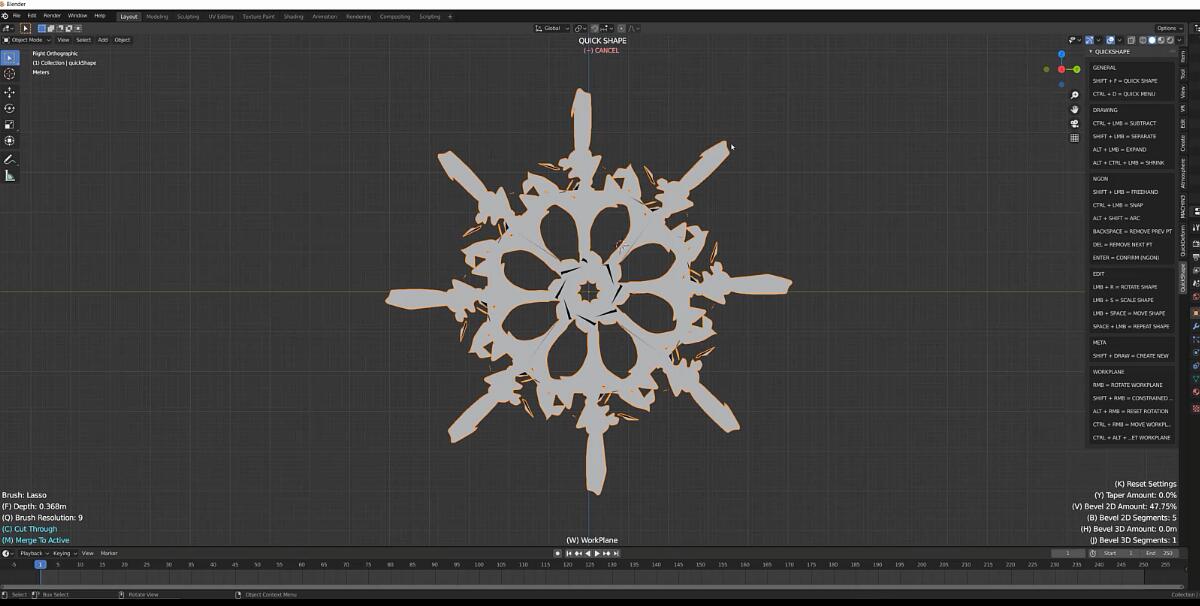The height and width of the screenshot is (606, 1200).
Task: Open the Object menu in viewport header
Action: 122,40
